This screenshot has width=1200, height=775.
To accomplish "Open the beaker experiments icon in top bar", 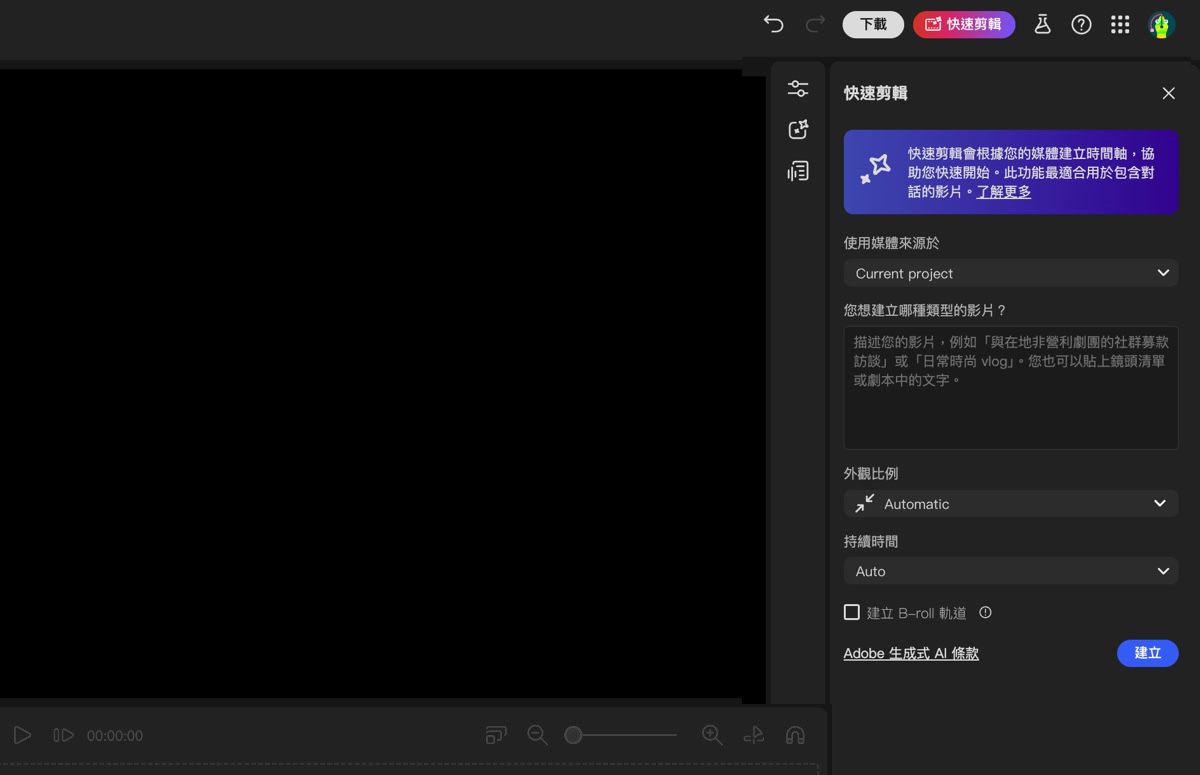I will point(1042,24).
